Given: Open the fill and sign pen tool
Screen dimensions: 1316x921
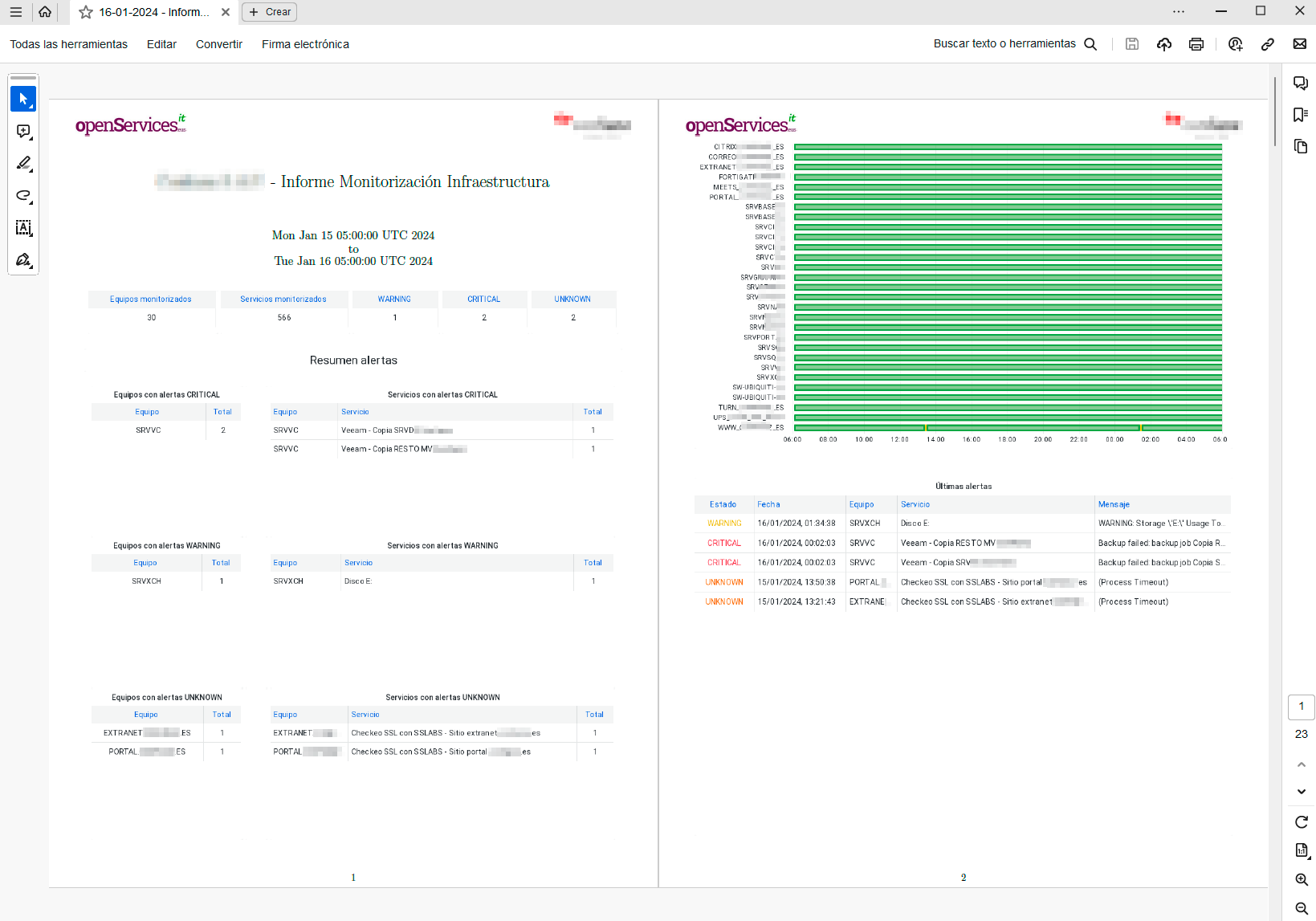Looking at the screenshot, I should [23, 260].
